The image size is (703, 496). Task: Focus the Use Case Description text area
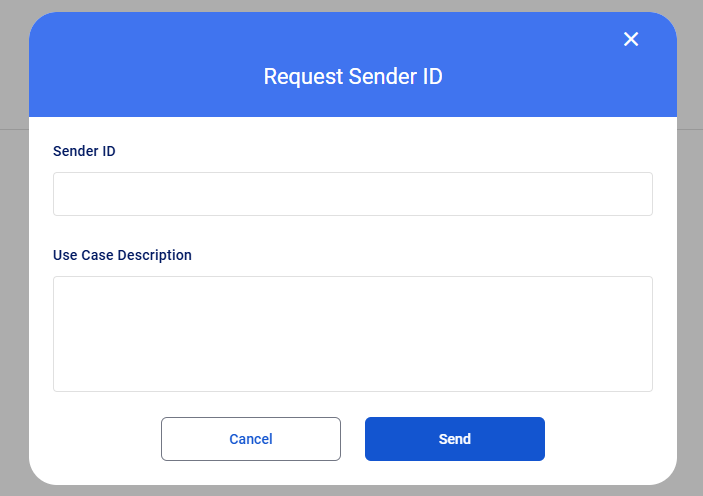pos(353,334)
